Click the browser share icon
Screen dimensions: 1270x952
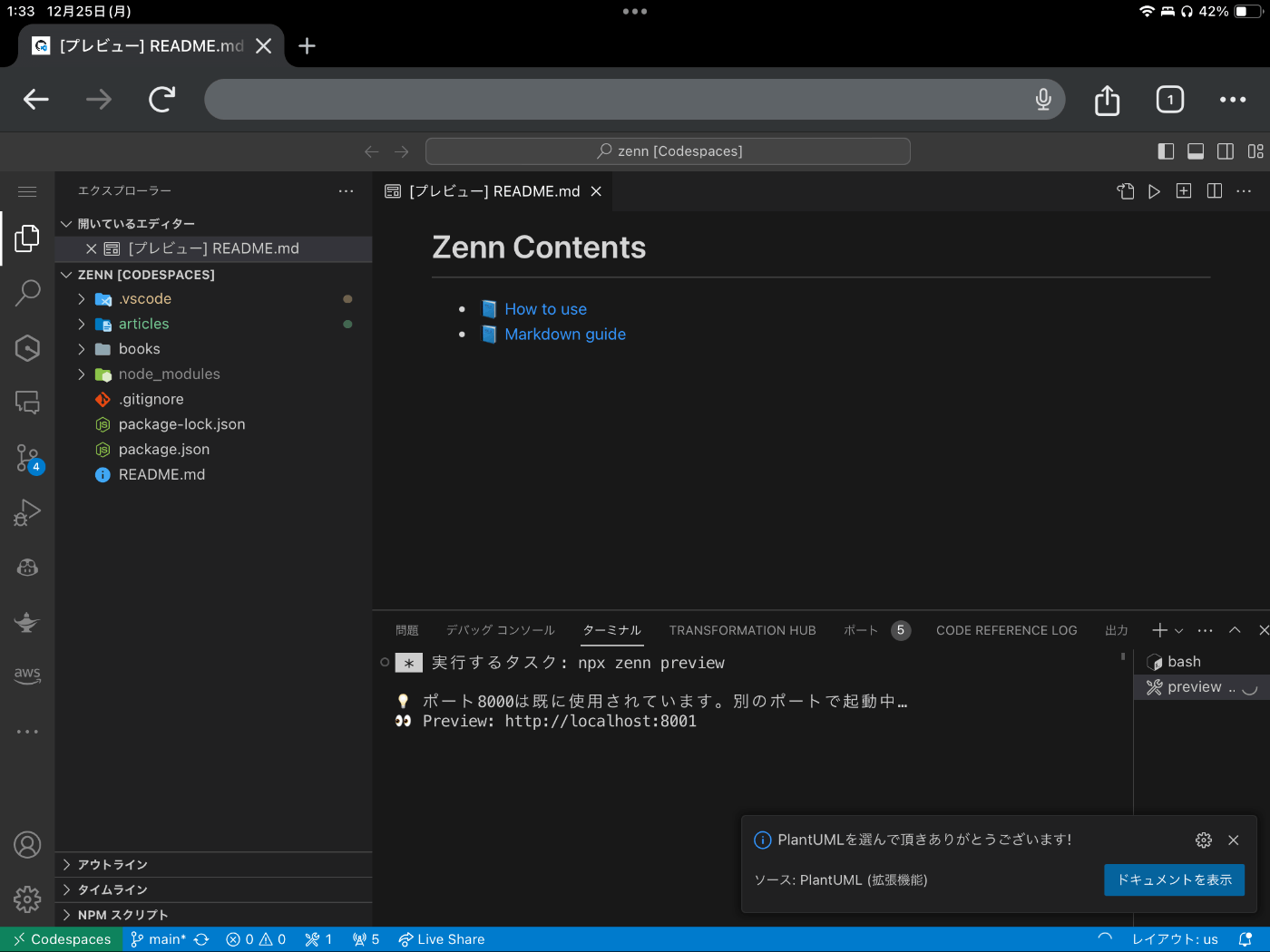[x=1107, y=100]
